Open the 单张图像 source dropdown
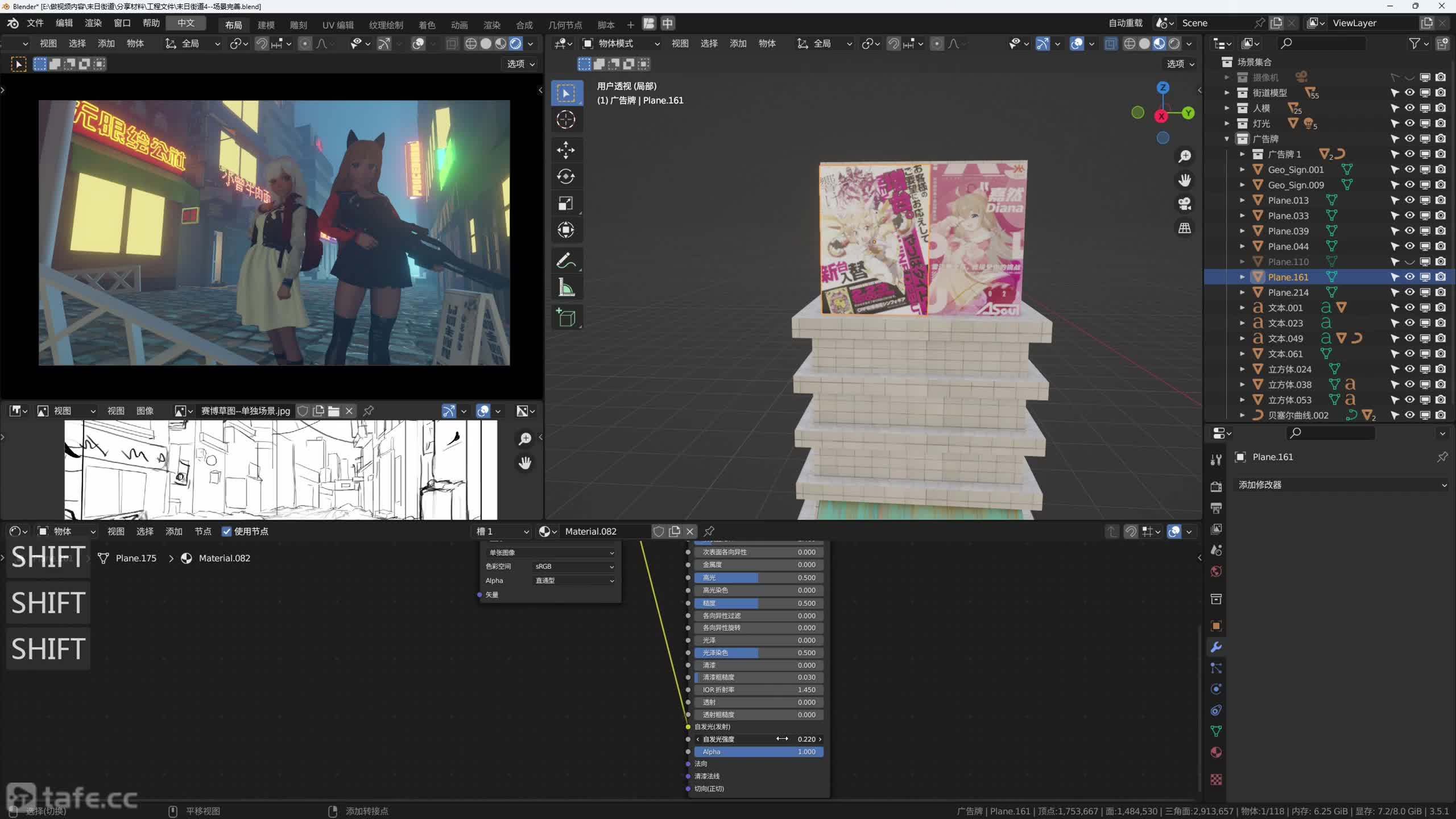Screen dimensions: 1456x819 pos(551,553)
